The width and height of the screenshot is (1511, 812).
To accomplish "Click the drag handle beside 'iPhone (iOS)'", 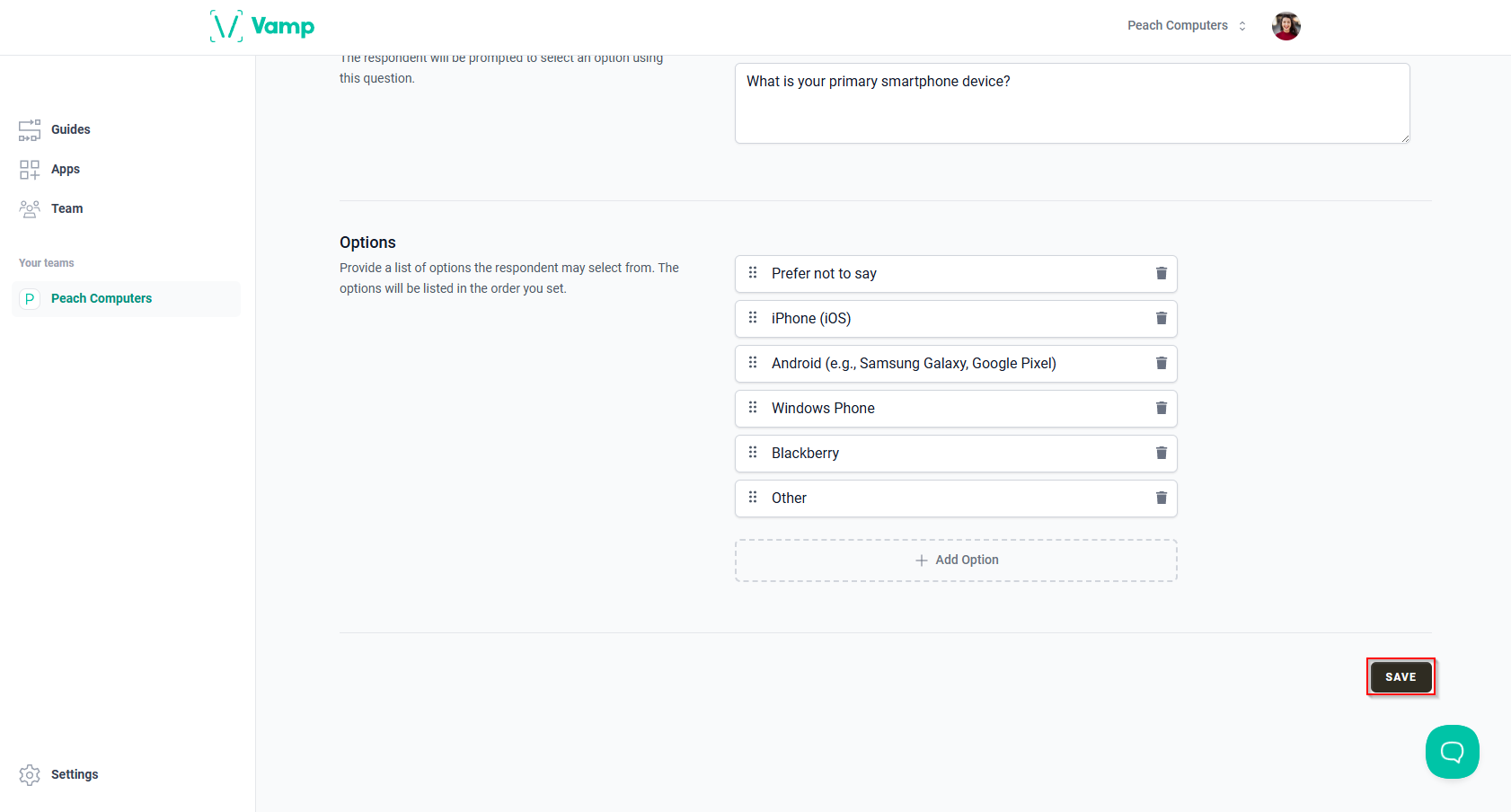I will pos(753,318).
